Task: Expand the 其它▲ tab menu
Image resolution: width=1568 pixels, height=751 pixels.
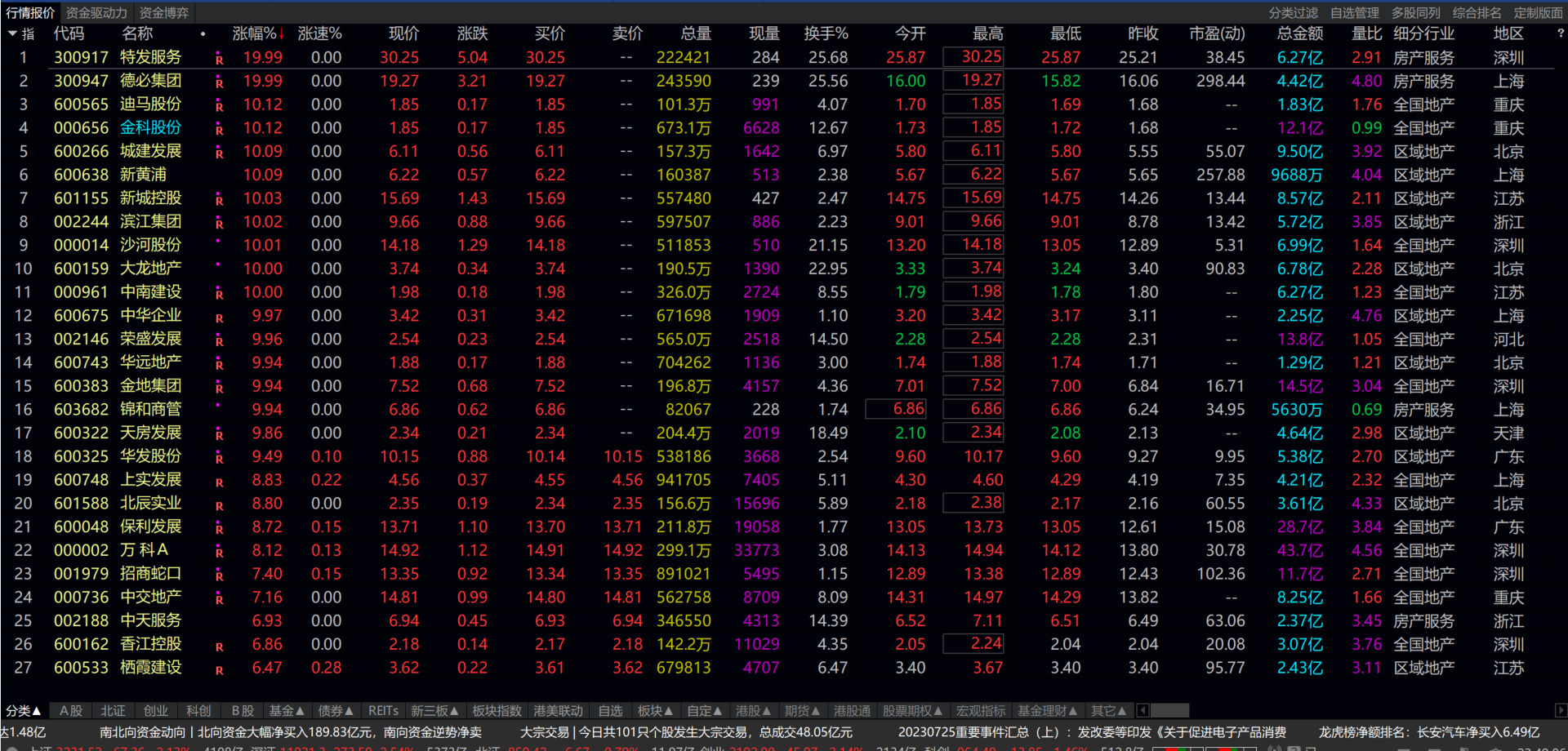Action: [1109, 711]
